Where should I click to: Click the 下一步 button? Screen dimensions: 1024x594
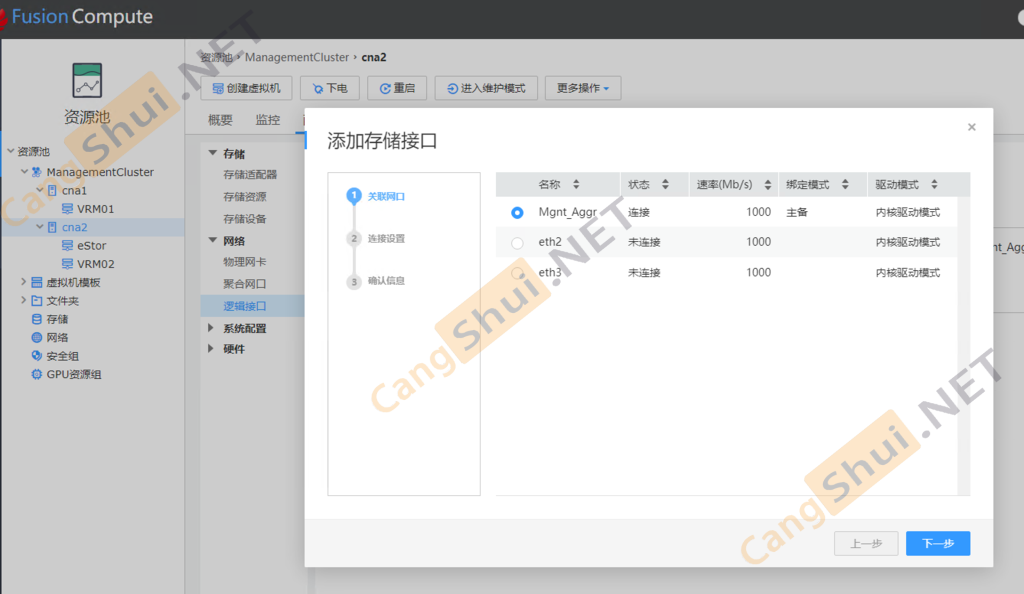(x=938, y=543)
